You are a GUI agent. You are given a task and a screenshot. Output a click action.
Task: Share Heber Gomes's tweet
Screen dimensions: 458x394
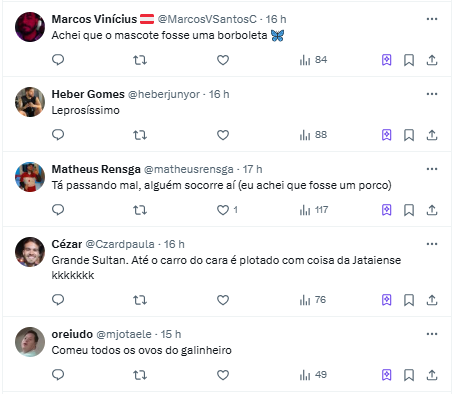pos(432,135)
